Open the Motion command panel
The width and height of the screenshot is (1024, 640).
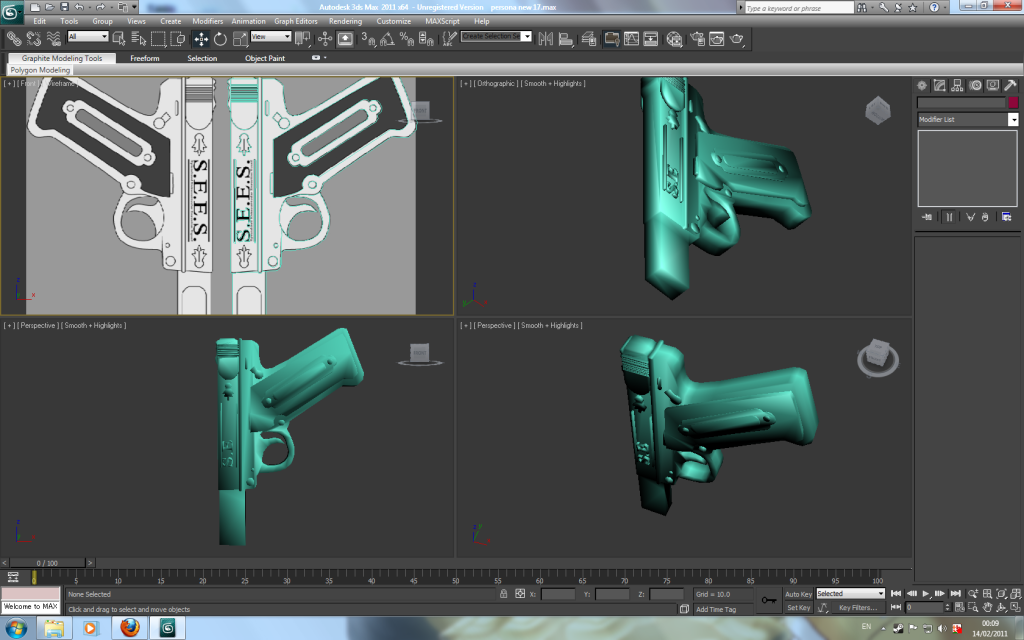[975, 86]
